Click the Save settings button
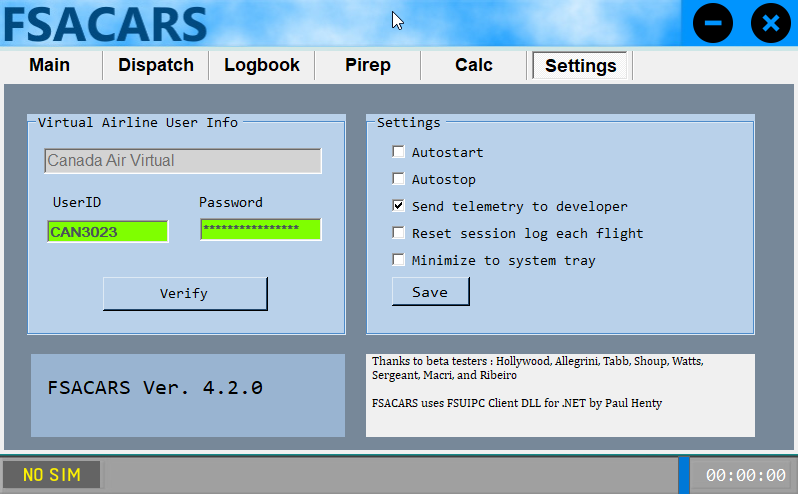The image size is (798, 494). tap(430, 292)
